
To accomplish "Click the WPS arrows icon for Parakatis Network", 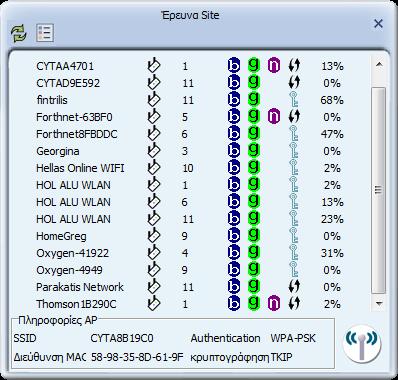I will click(x=294, y=287).
